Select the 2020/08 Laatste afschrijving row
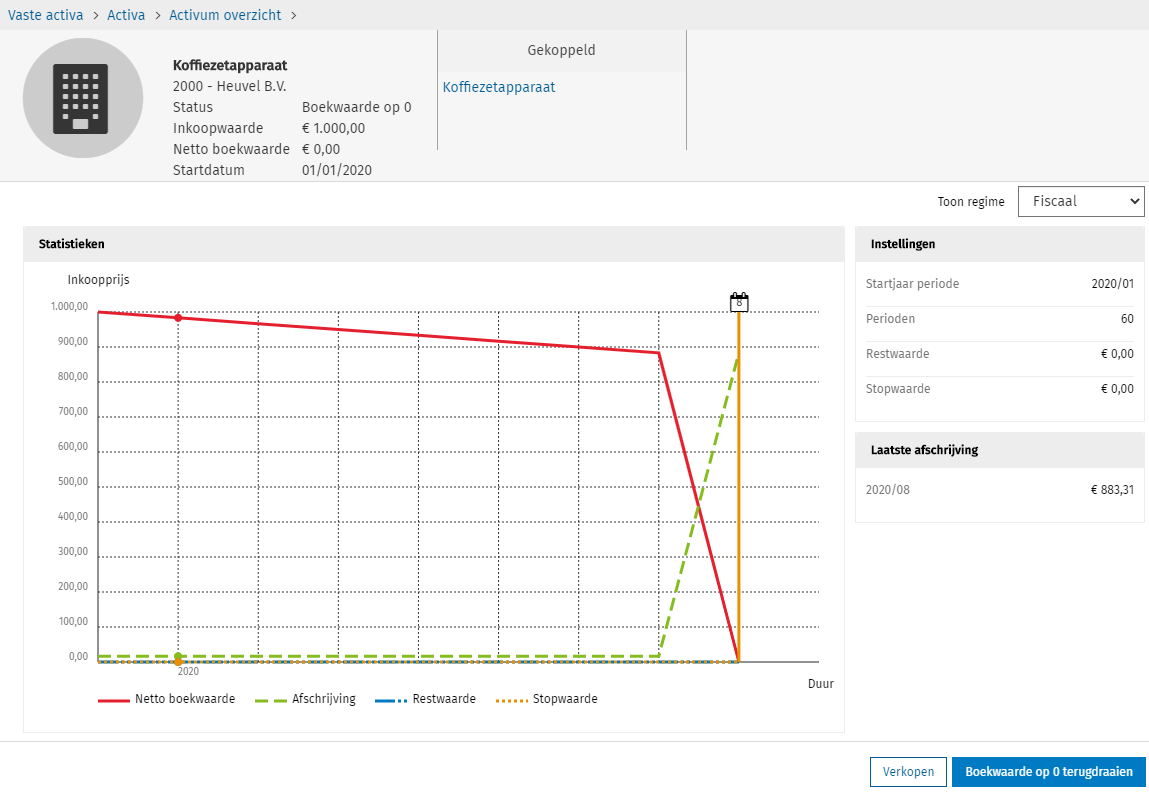The width and height of the screenshot is (1149, 792). coord(999,489)
